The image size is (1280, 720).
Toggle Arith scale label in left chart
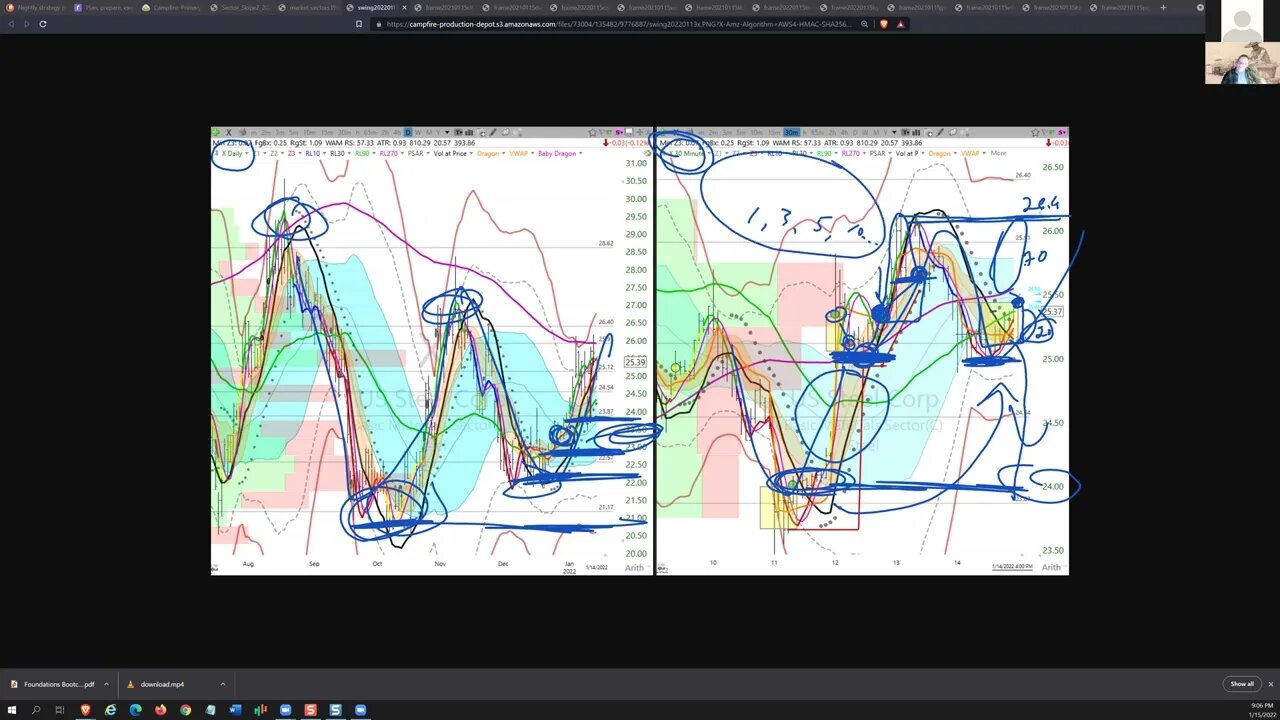[x=634, y=568]
